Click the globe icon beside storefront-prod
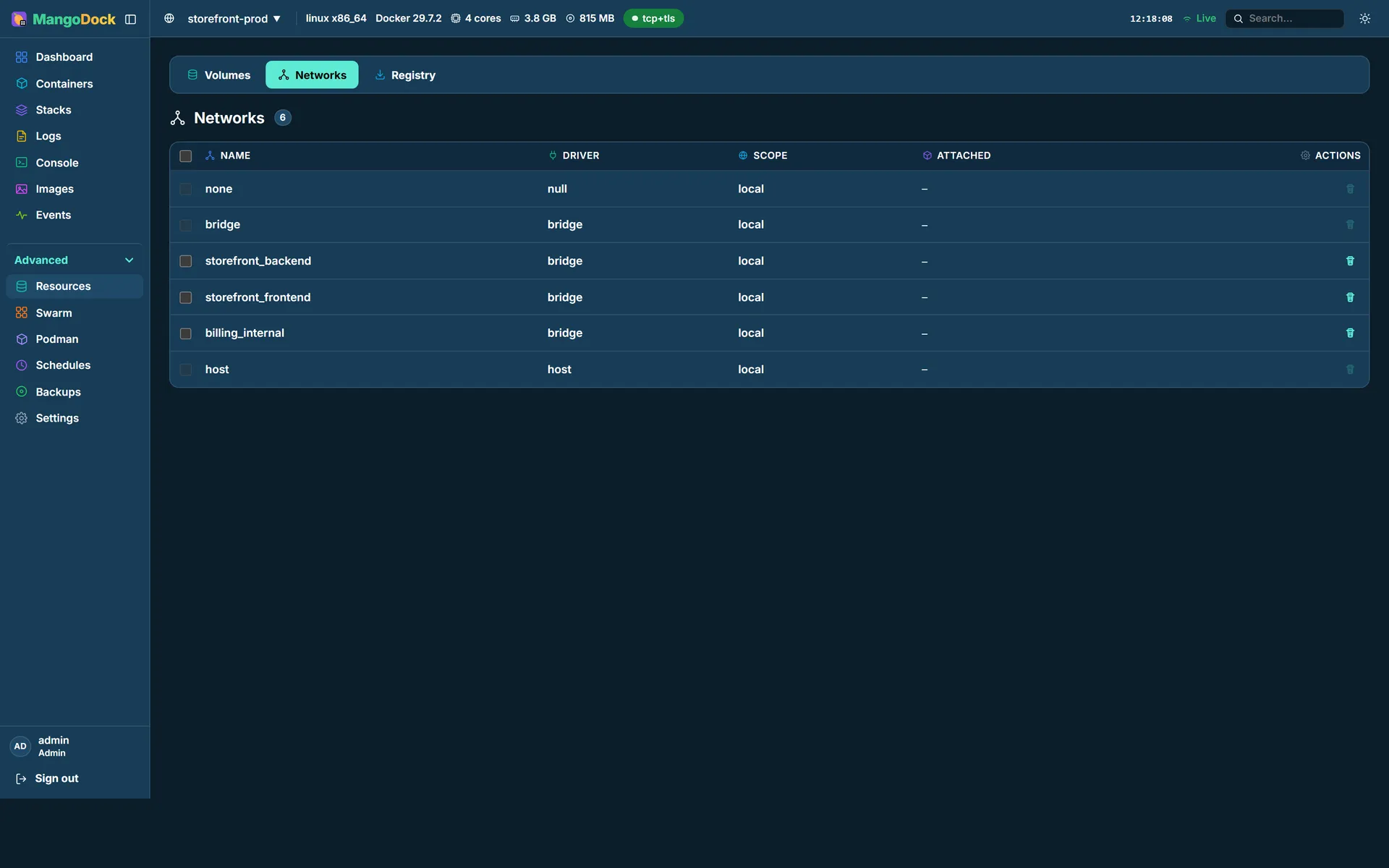 click(x=169, y=19)
